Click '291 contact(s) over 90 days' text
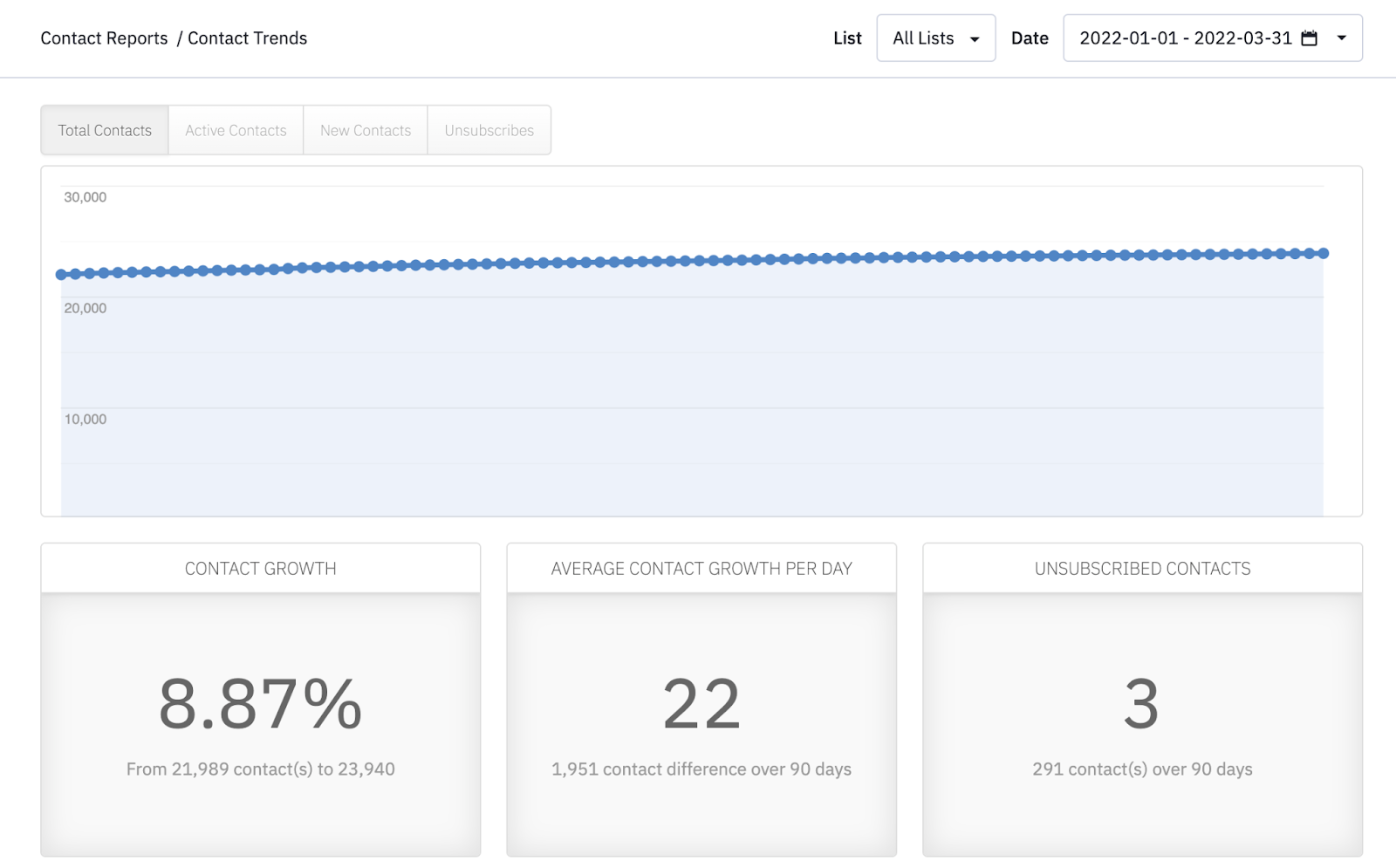 [x=1143, y=769]
